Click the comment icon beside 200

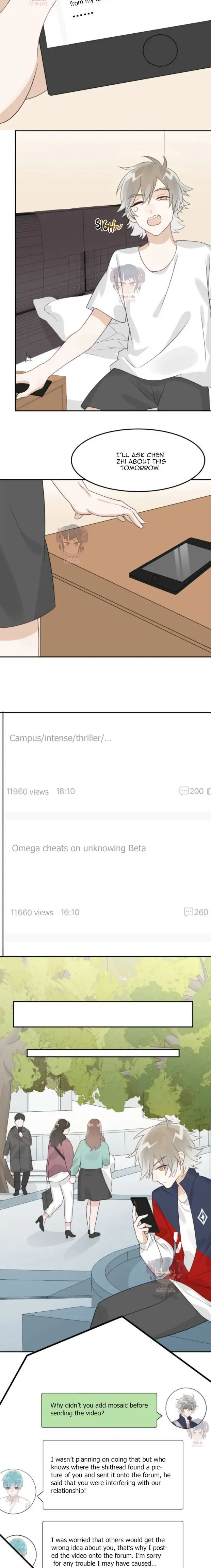(183, 791)
